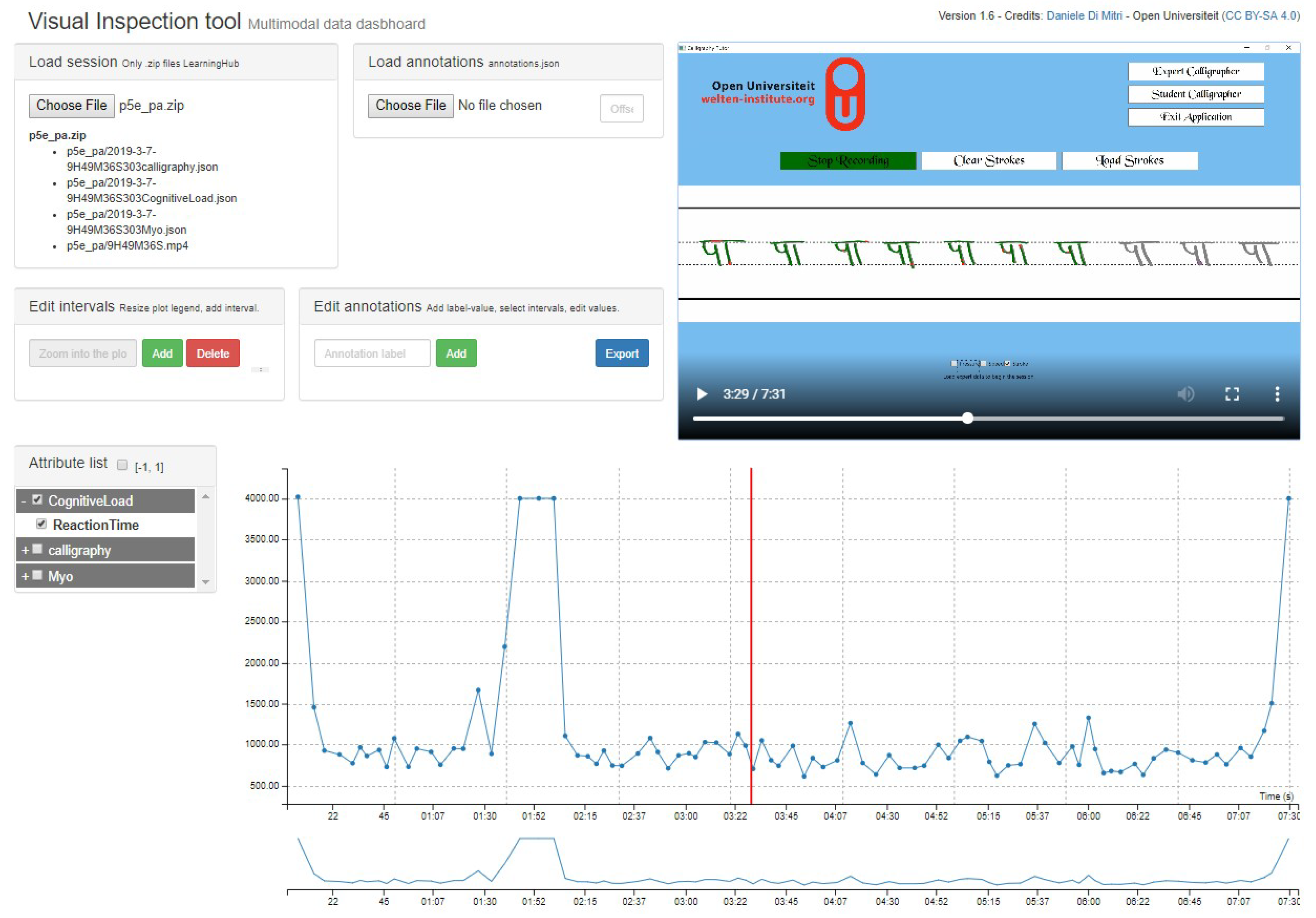Focus the Annotation label input

pos(372,353)
